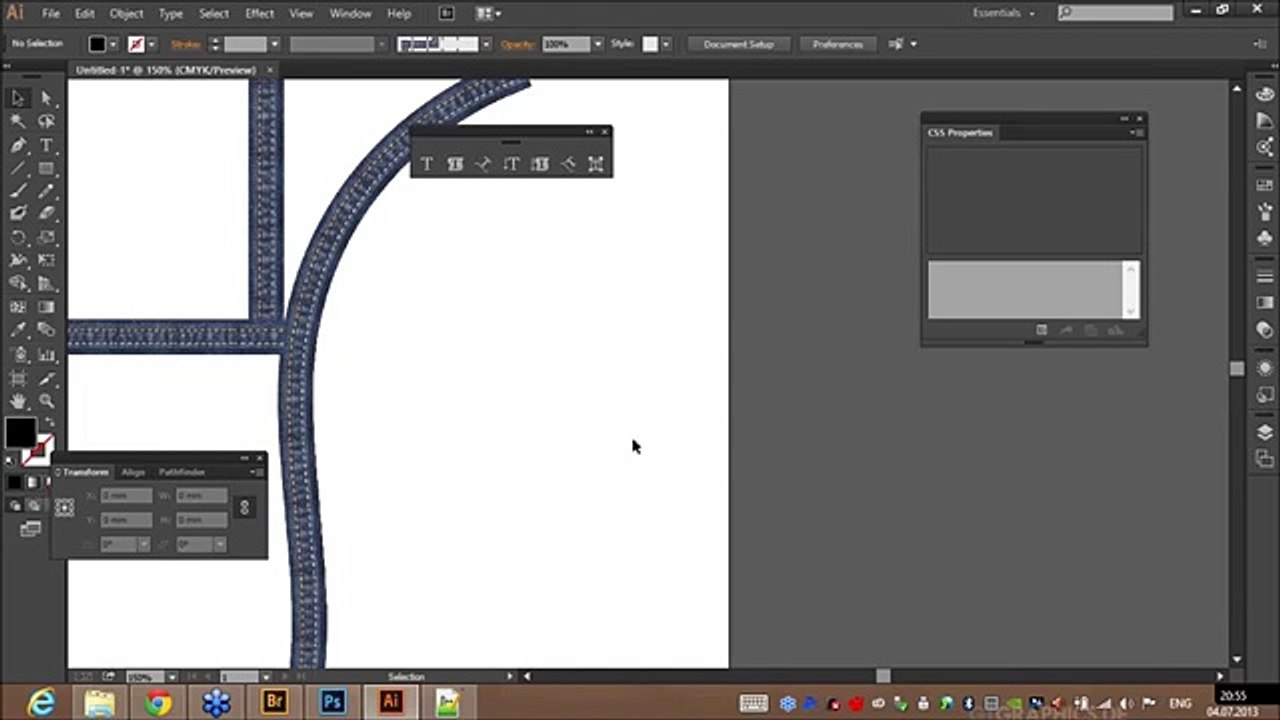The width and height of the screenshot is (1280, 720).
Task: Select the Rotate tool
Action: pyautogui.click(x=18, y=237)
